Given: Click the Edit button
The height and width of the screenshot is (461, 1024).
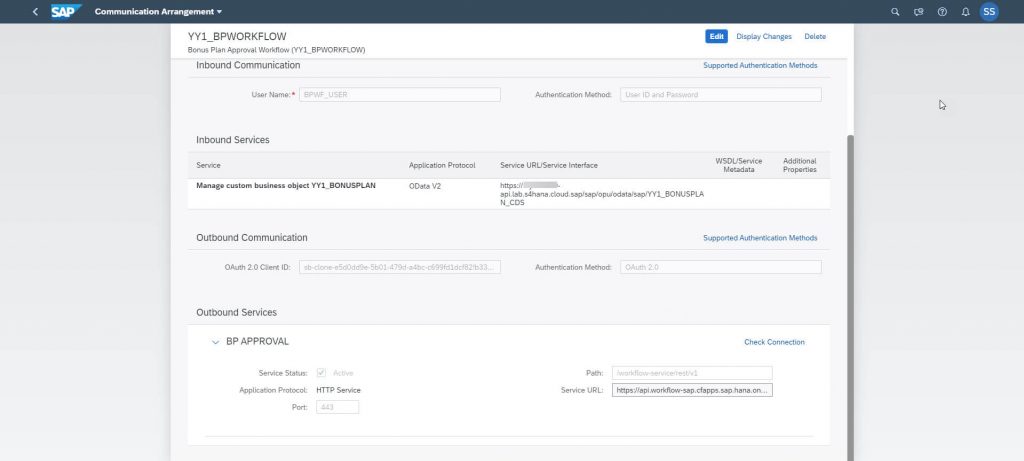Looking at the screenshot, I should click(716, 37).
